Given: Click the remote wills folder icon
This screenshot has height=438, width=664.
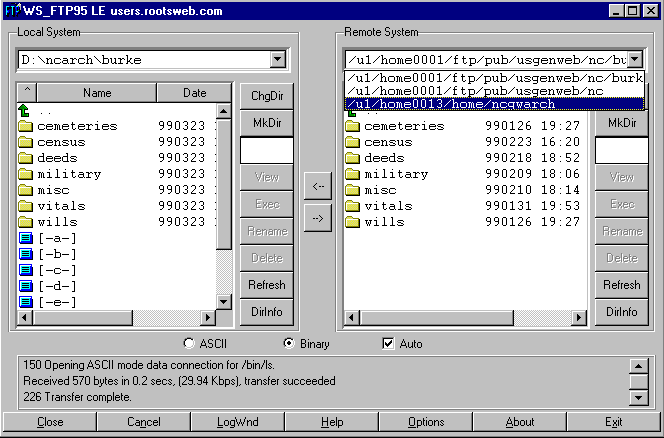Looking at the screenshot, I should tap(353, 222).
